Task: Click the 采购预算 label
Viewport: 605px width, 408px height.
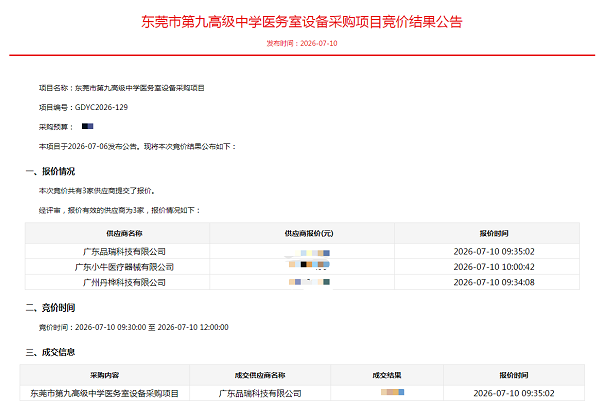Action: [56, 127]
